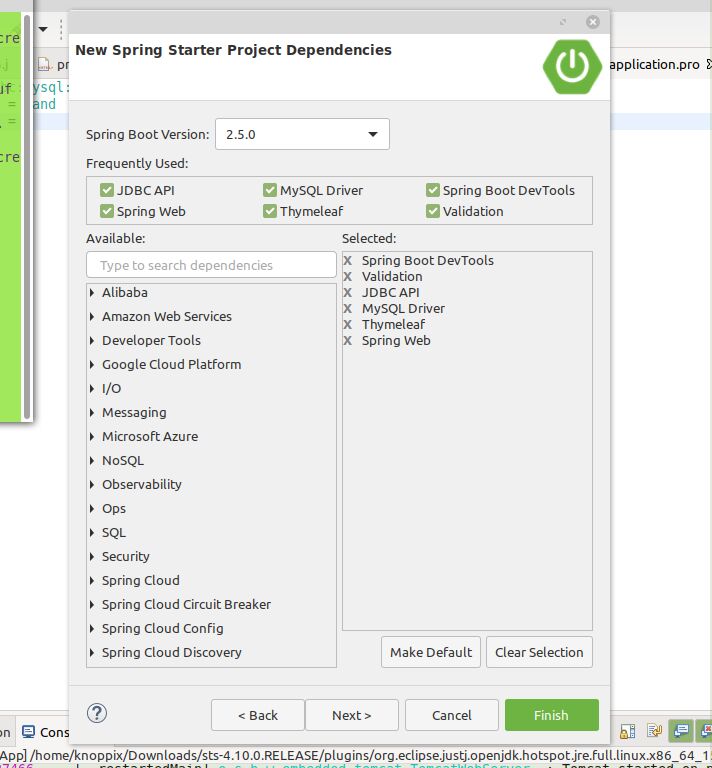The width and height of the screenshot is (712, 768).
Task: Remove MySQL Driver from Selected via X icon
Action: tap(348, 309)
